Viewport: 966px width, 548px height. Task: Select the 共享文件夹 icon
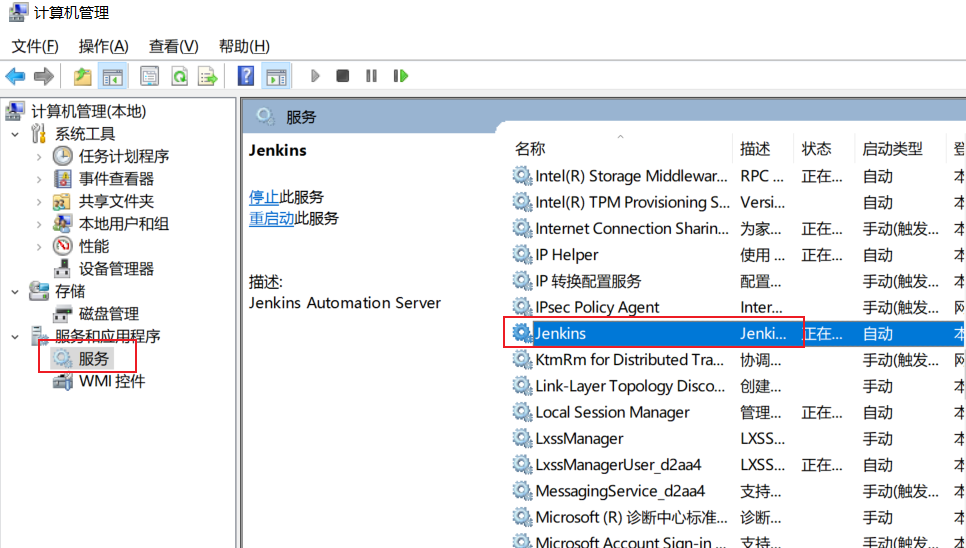pos(62,201)
